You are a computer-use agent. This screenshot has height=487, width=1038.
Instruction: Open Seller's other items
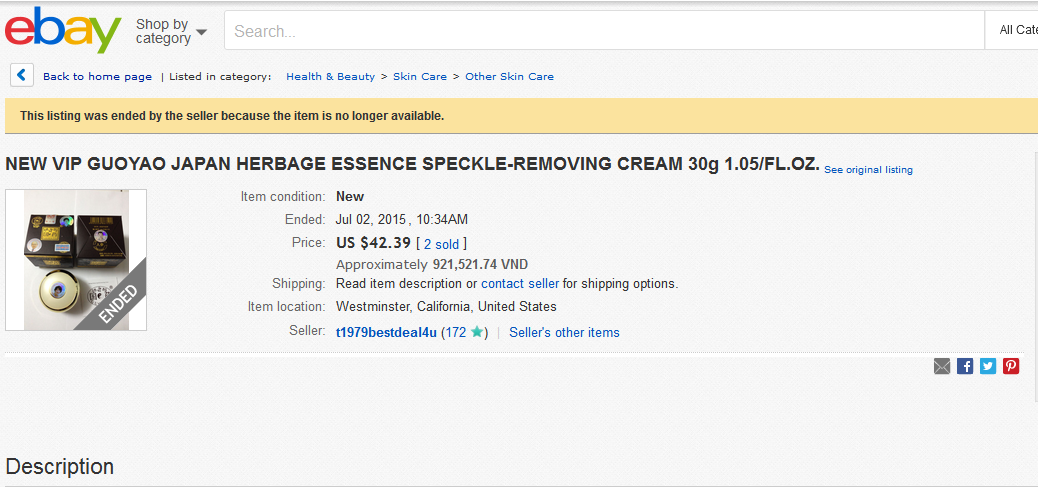point(564,333)
